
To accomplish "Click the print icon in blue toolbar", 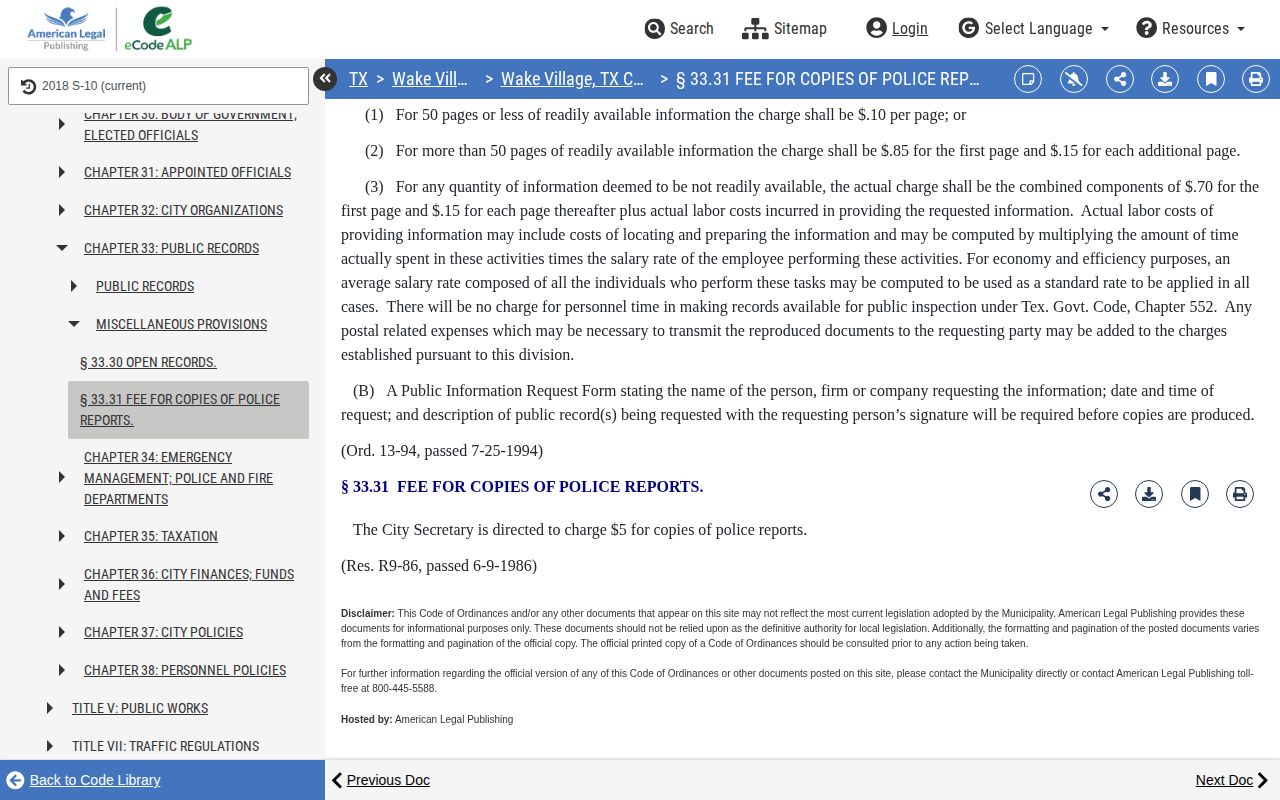I will [1256, 79].
